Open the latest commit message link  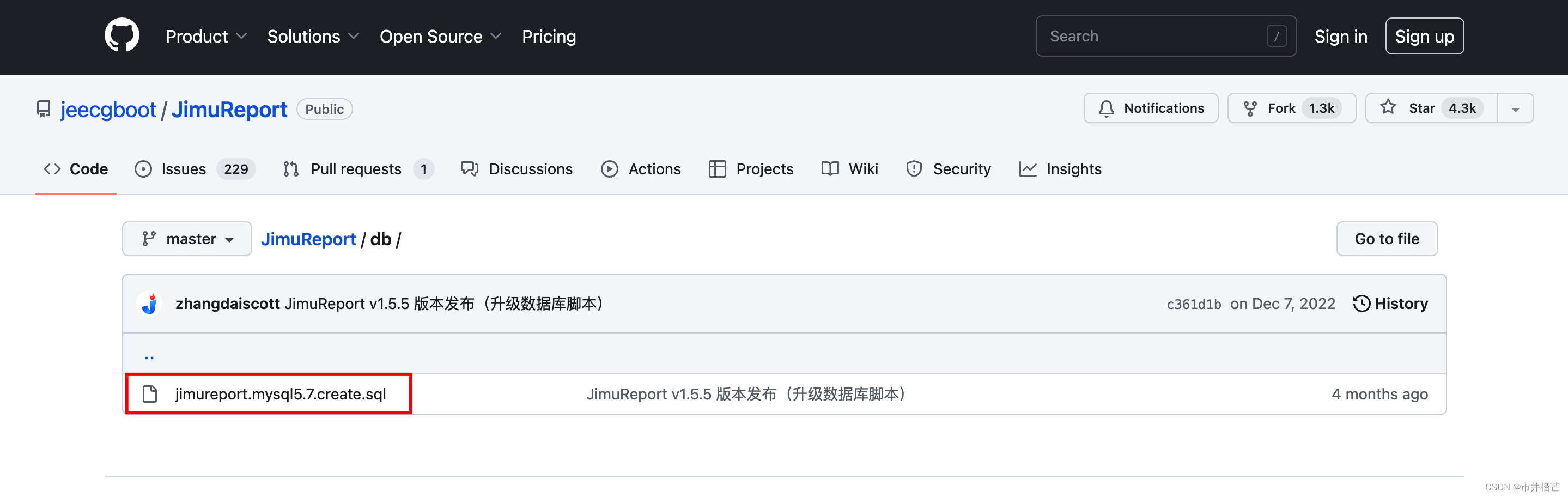(443, 304)
